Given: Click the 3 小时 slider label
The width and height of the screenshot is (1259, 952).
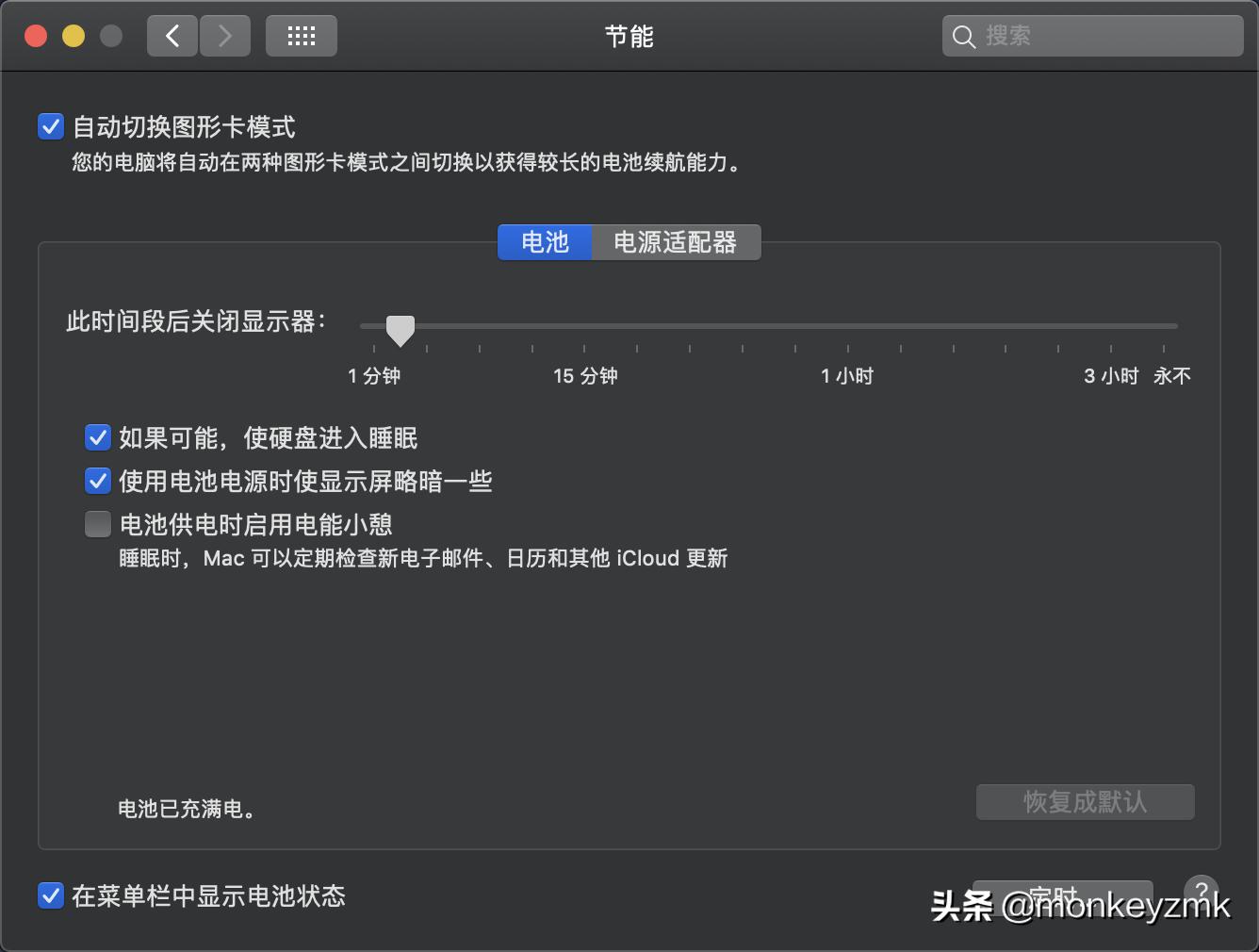Looking at the screenshot, I should 1110,375.
